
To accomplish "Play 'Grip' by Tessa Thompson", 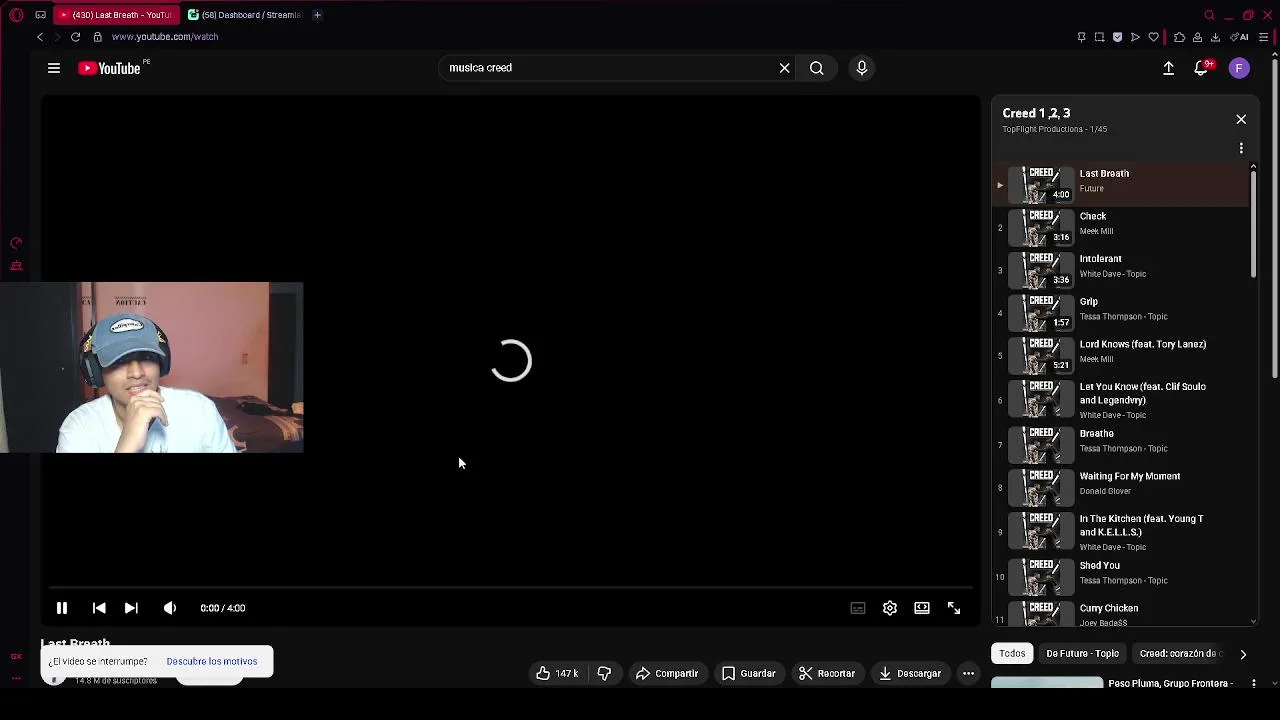I will click(x=1120, y=313).
